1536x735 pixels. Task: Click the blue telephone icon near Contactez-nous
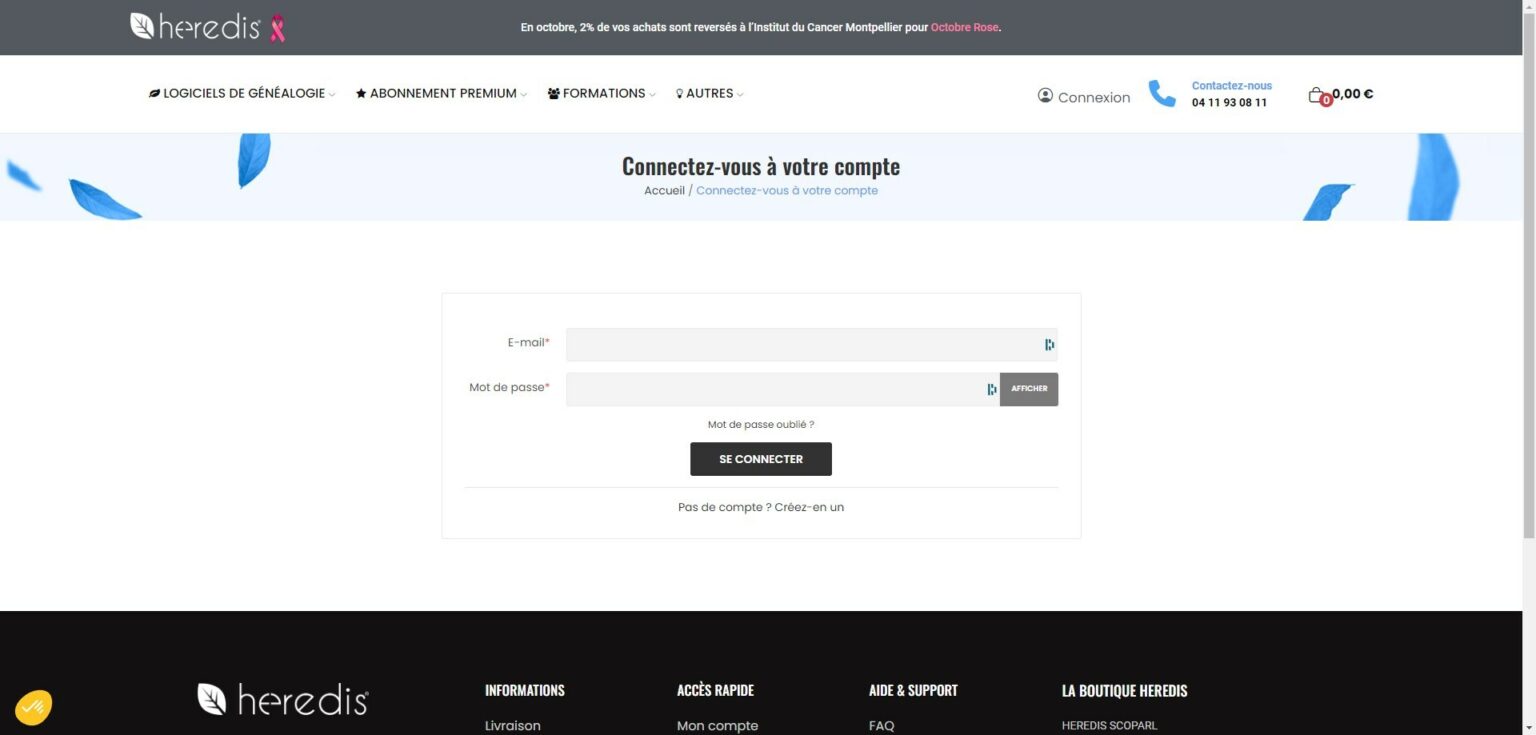[x=1161, y=93]
